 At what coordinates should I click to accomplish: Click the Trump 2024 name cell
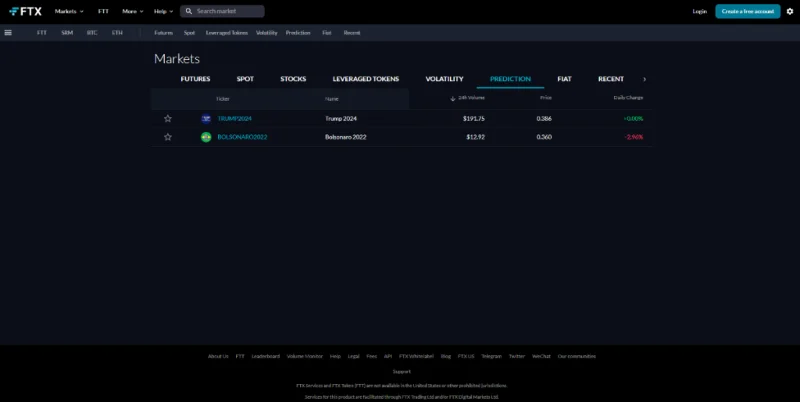[x=341, y=118]
